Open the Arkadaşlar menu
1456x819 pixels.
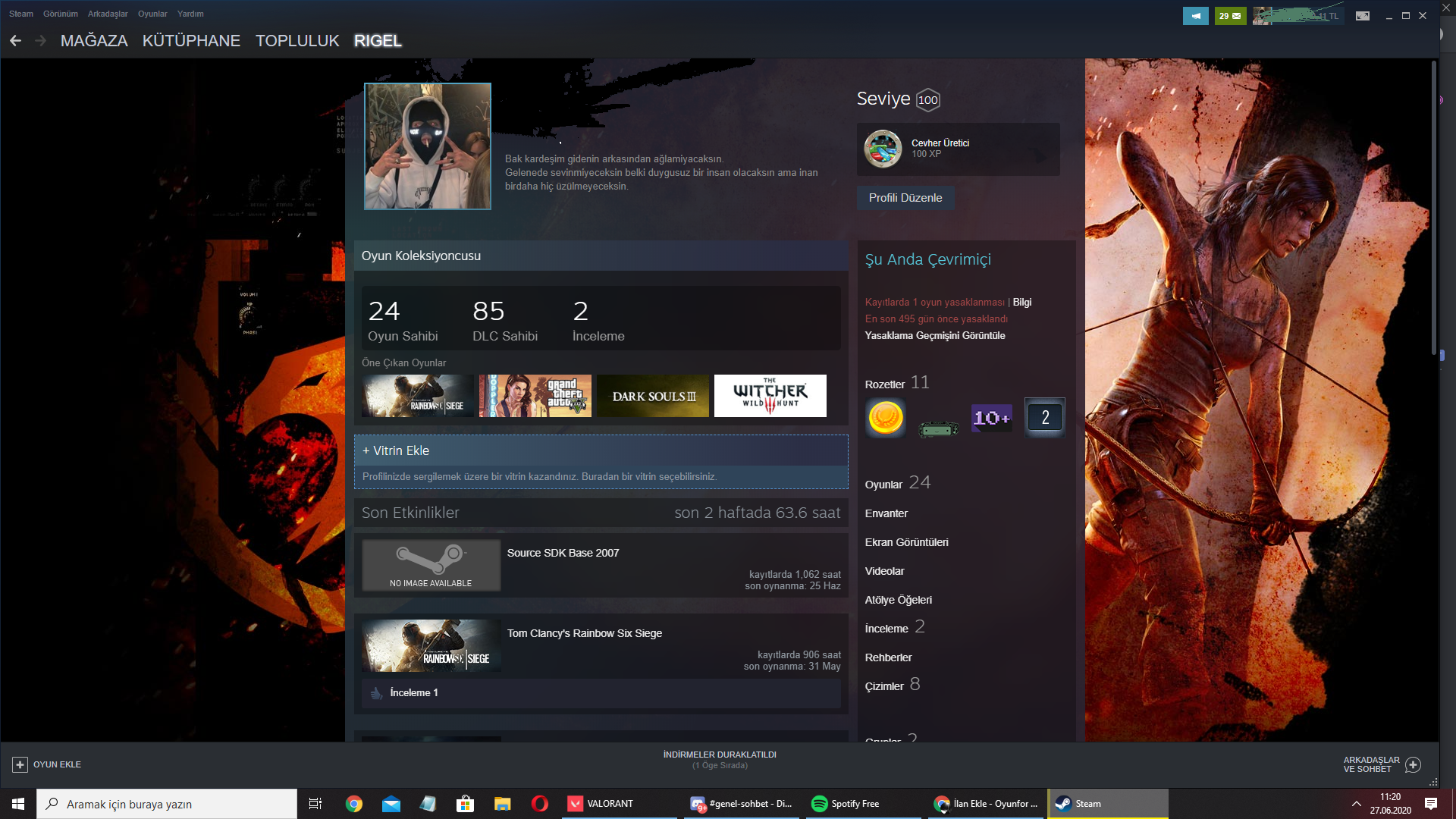pos(108,14)
